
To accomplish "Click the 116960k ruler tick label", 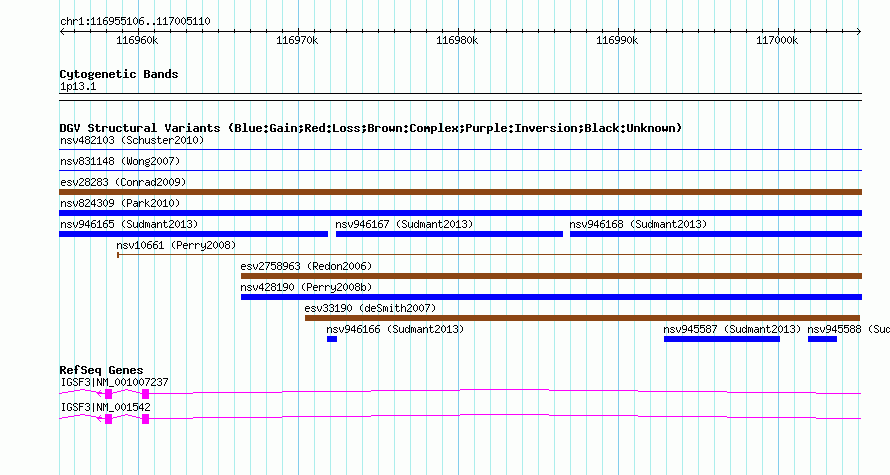I will (137, 40).
